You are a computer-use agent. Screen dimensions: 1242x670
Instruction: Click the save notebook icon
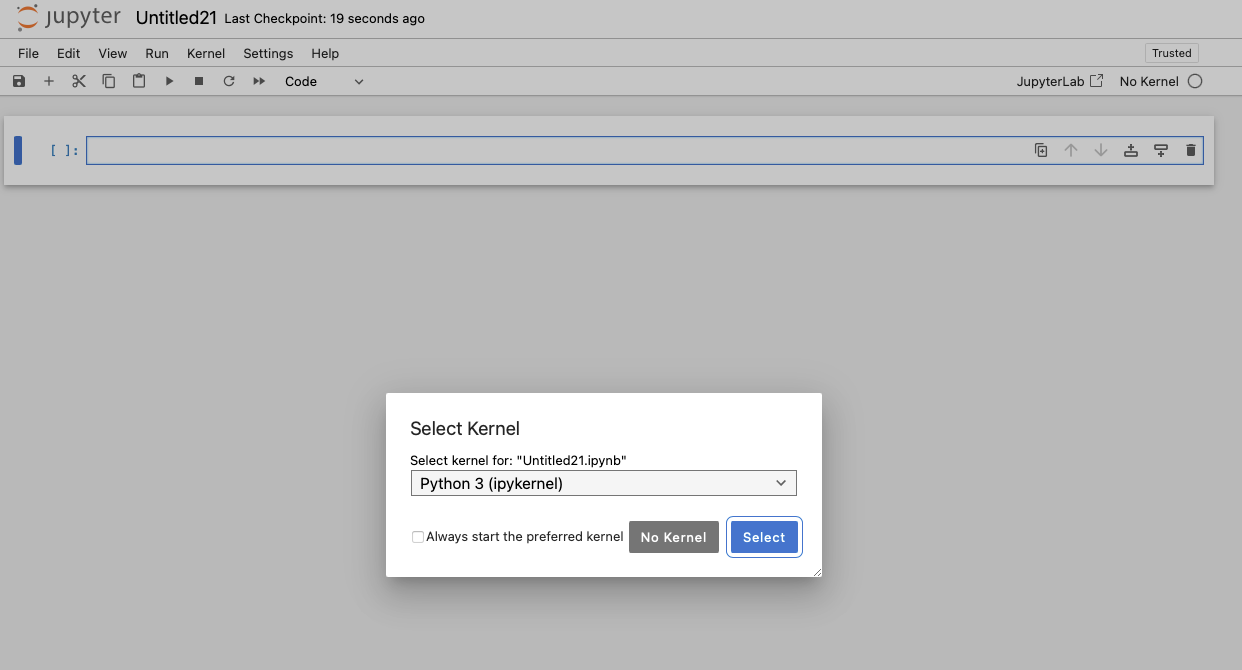(19, 81)
